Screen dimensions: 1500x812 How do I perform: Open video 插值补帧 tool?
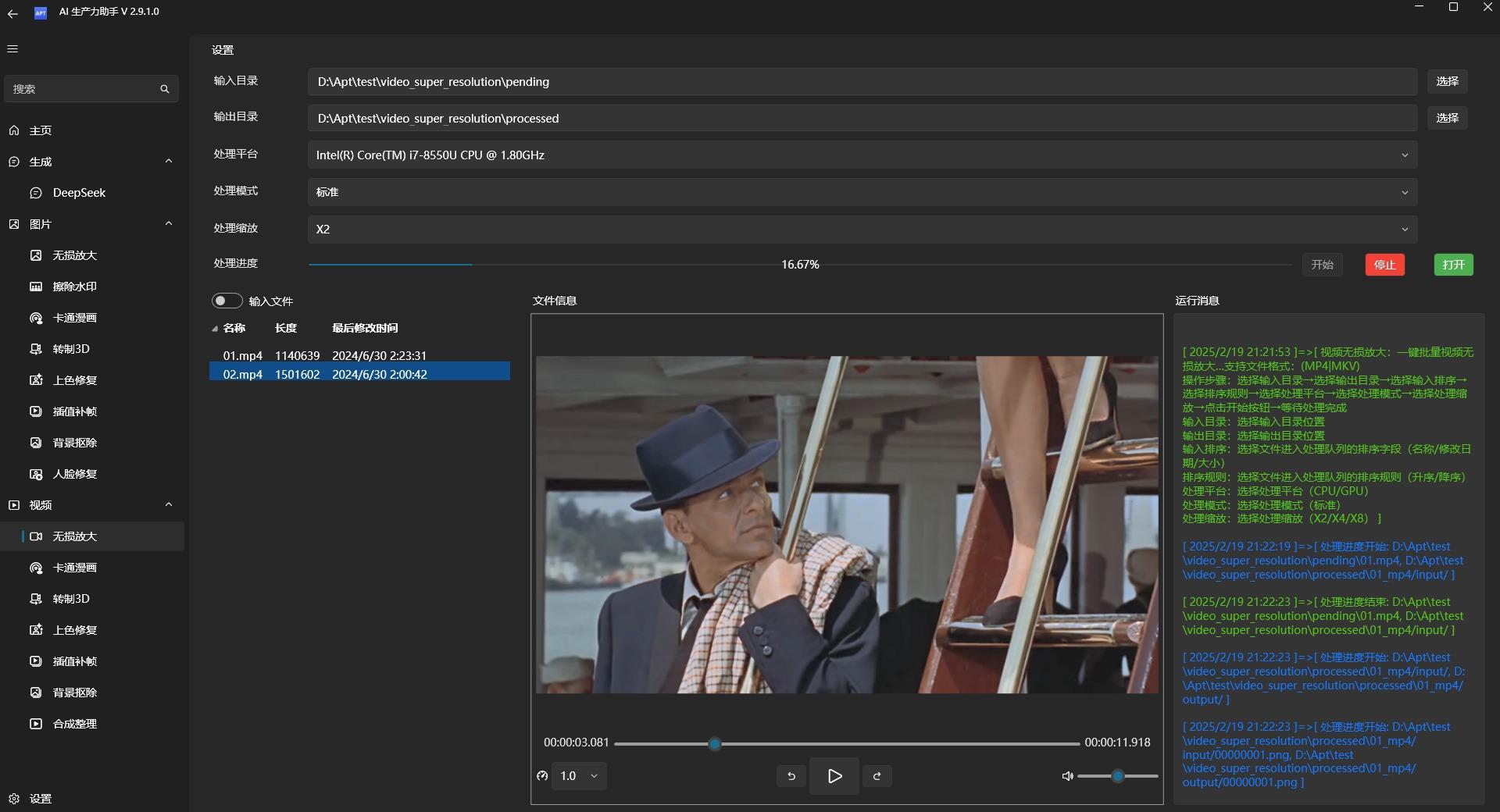coord(92,661)
